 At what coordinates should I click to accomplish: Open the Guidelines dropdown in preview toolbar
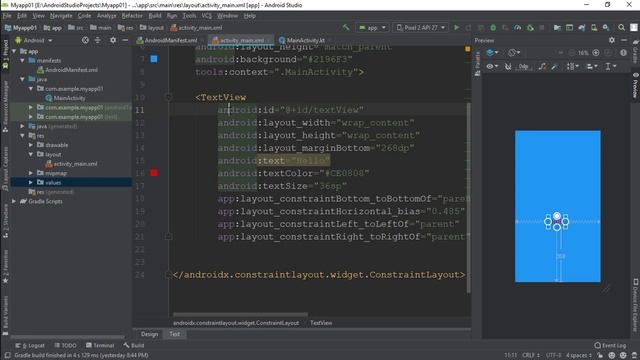pyautogui.click(x=610, y=66)
